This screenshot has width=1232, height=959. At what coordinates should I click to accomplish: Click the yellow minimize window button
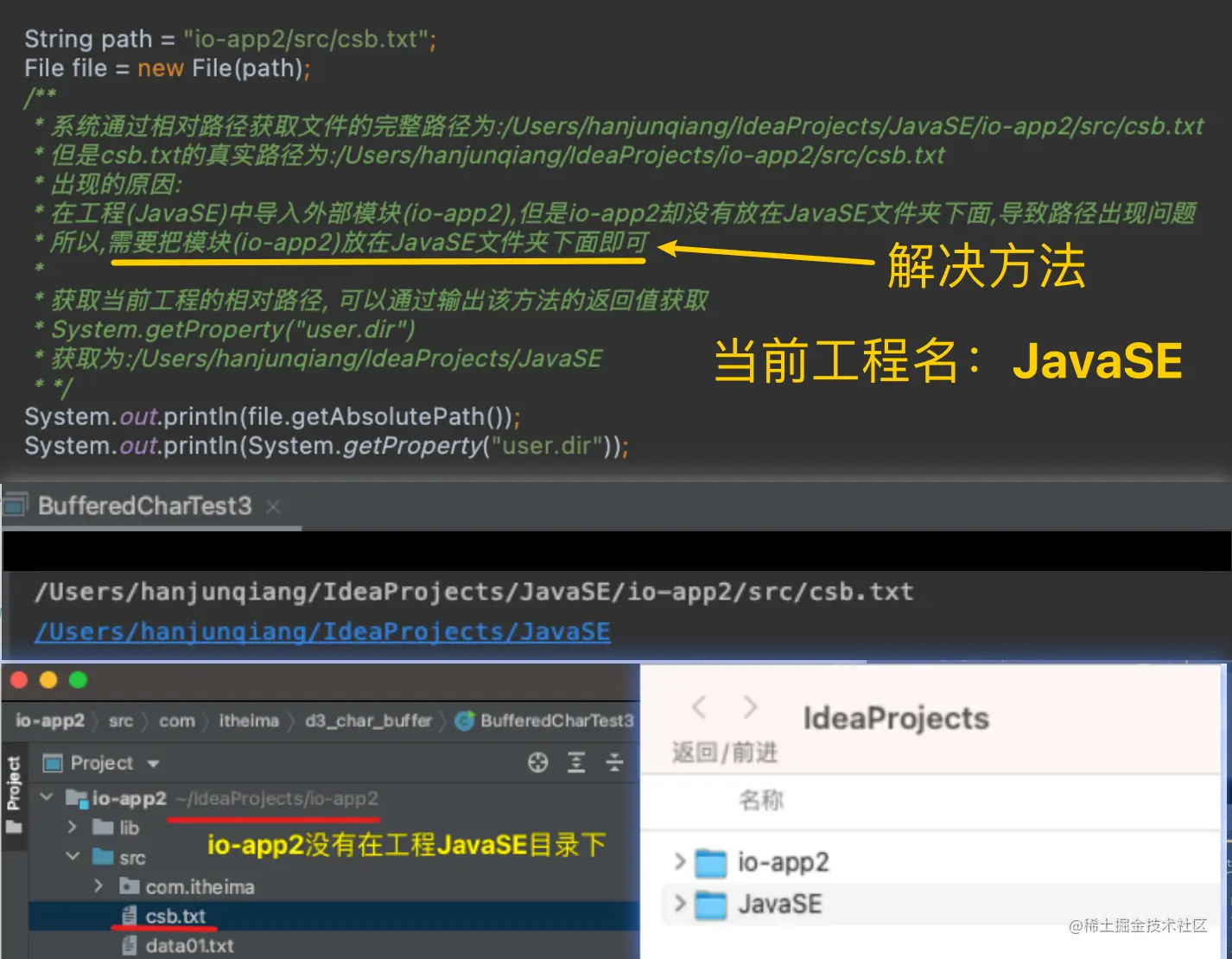[x=48, y=680]
